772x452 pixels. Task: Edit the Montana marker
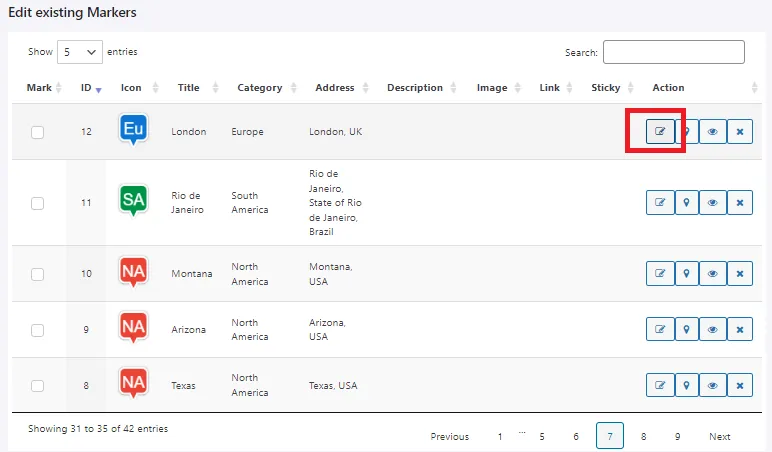pyautogui.click(x=660, y=273)
